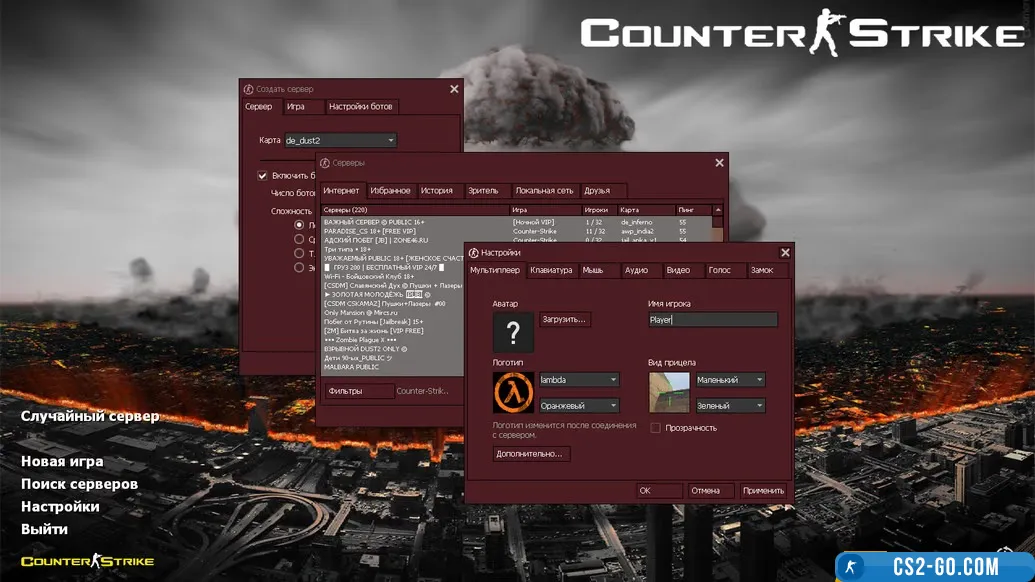Switch to the Клавиатура settings tab
The width and height of the screenshot is (1035, 582).
point(551,270)
